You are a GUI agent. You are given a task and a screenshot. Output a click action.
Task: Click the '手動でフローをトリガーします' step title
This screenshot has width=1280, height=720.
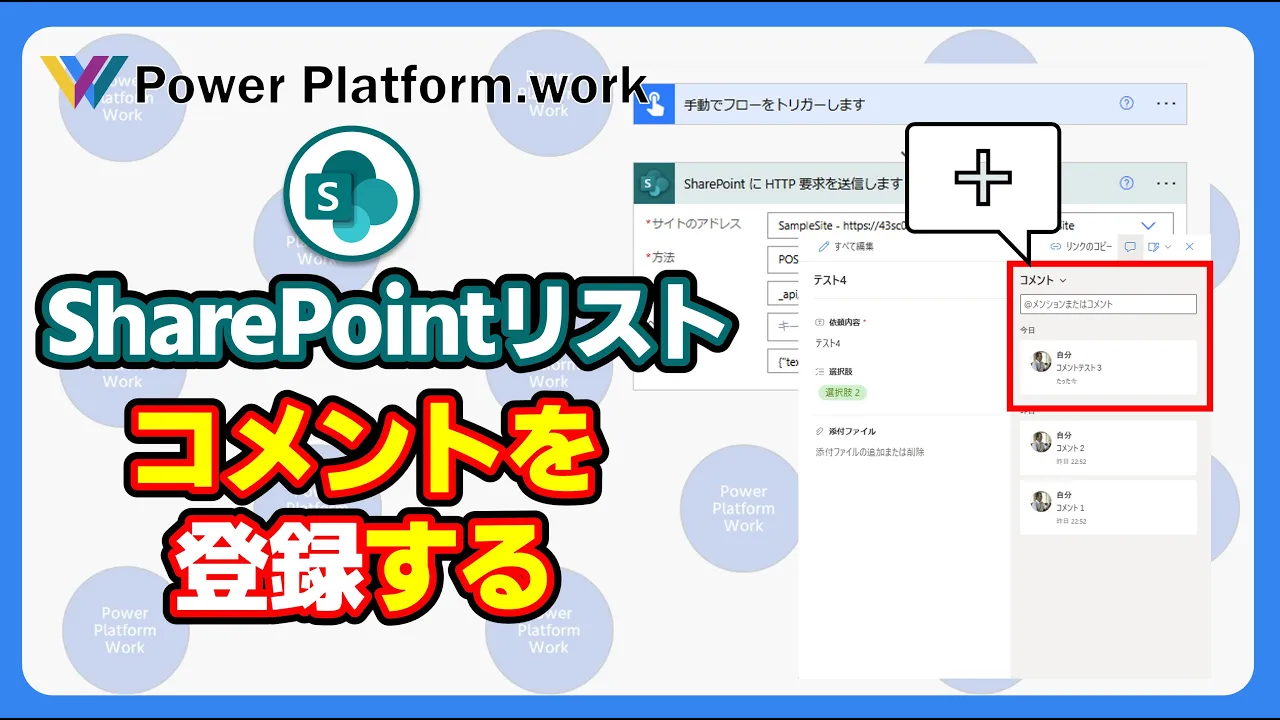(x=774, y=104)
